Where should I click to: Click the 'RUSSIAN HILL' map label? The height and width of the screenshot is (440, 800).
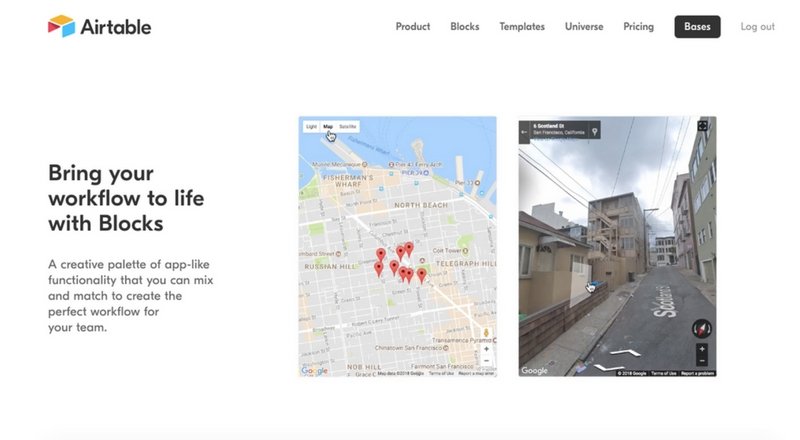330,266
